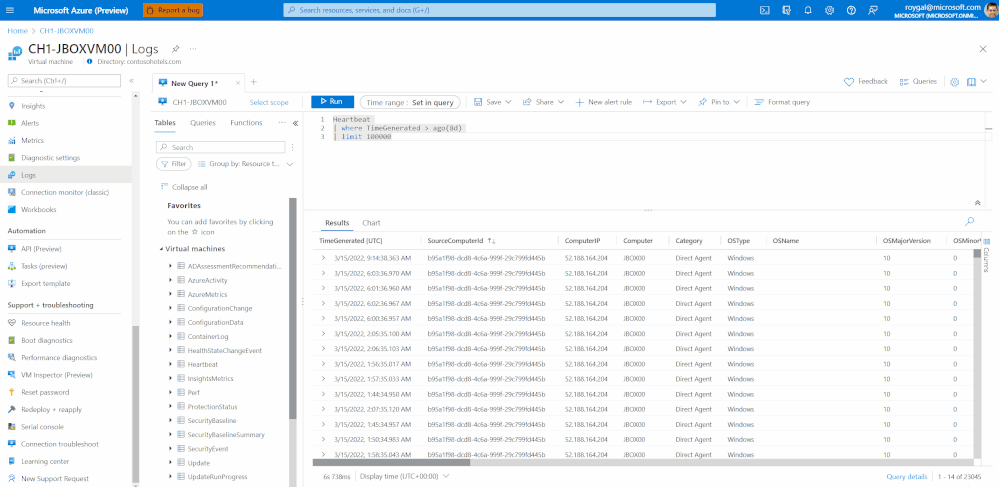Open table search options kebab menu
The image size is (999, 487).
click(x=293, y=147)
